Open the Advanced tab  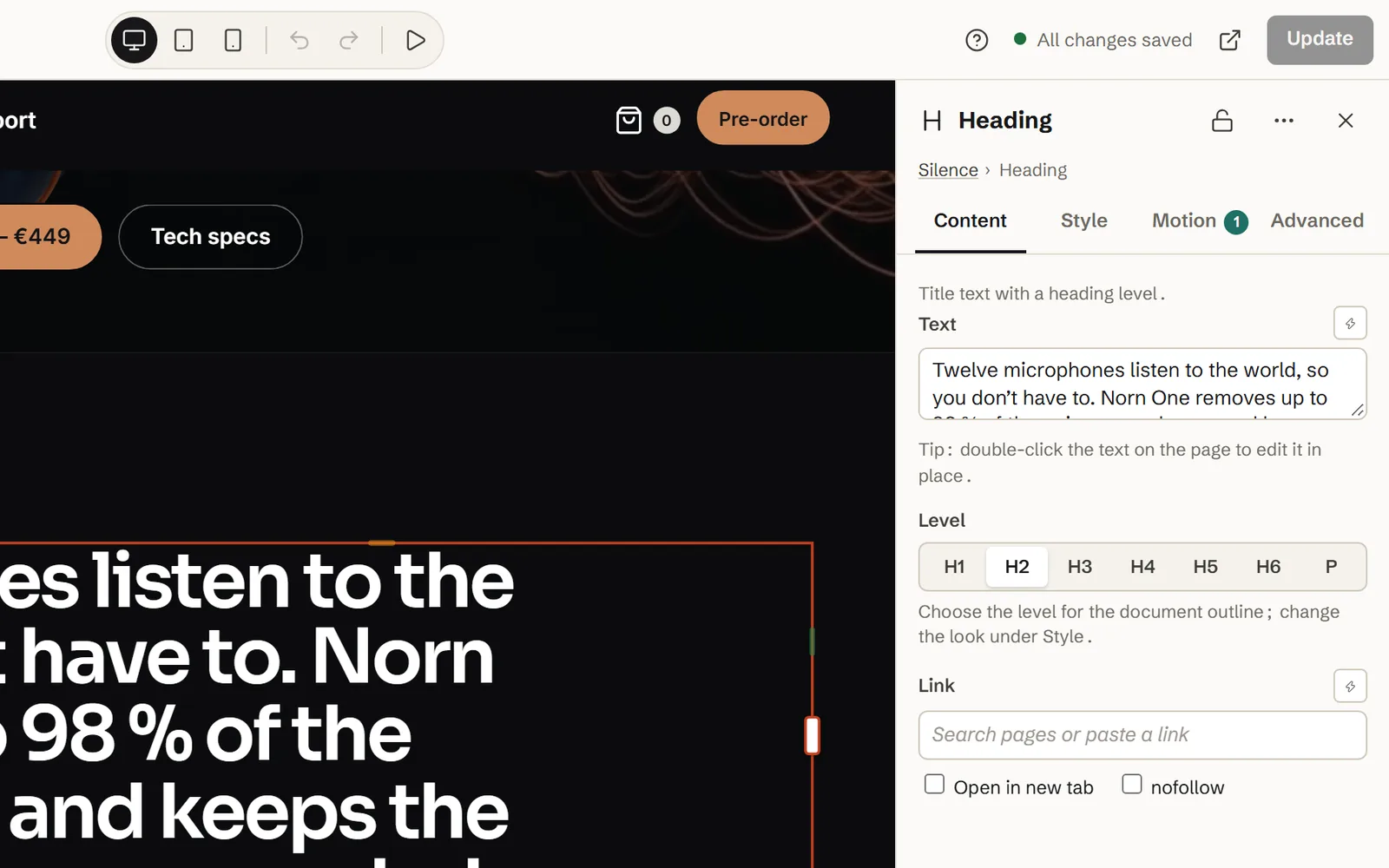[1317, 220]
